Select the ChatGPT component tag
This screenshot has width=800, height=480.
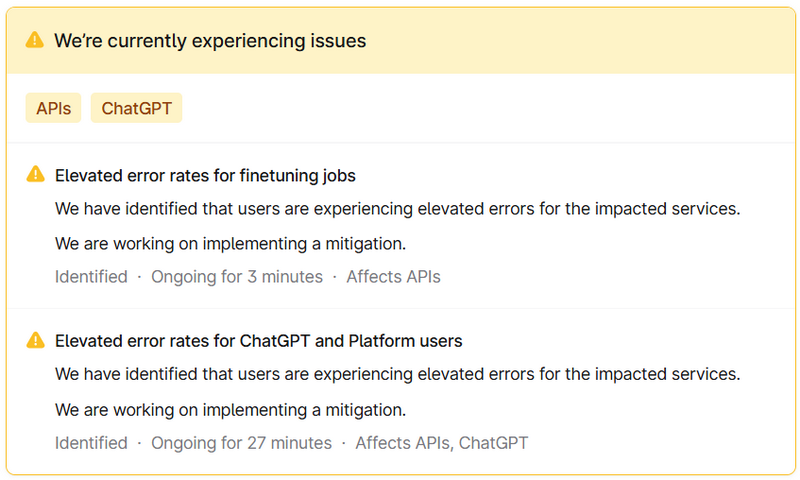[136, 108]
